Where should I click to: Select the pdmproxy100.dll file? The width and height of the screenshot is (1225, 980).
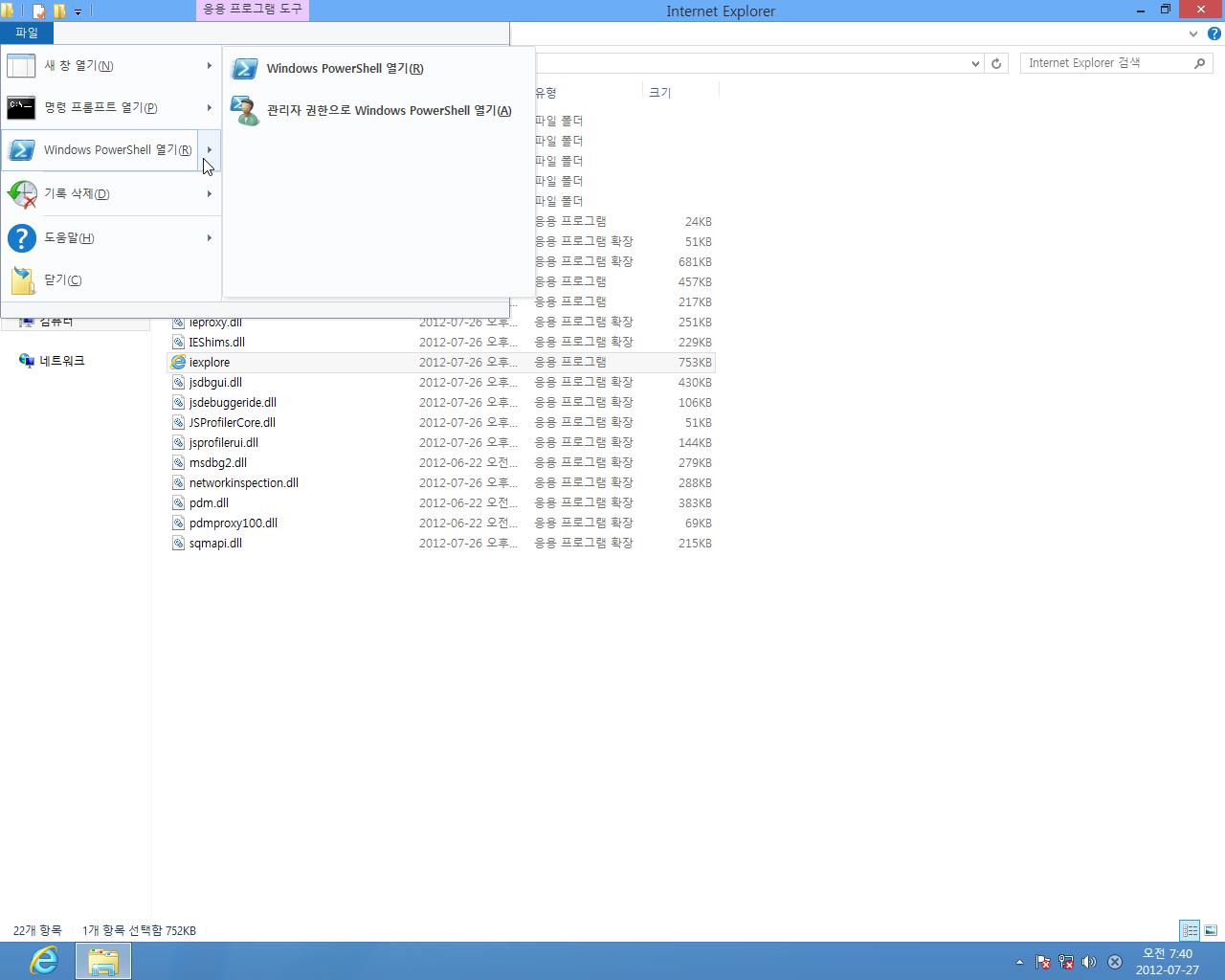[441, 523]
